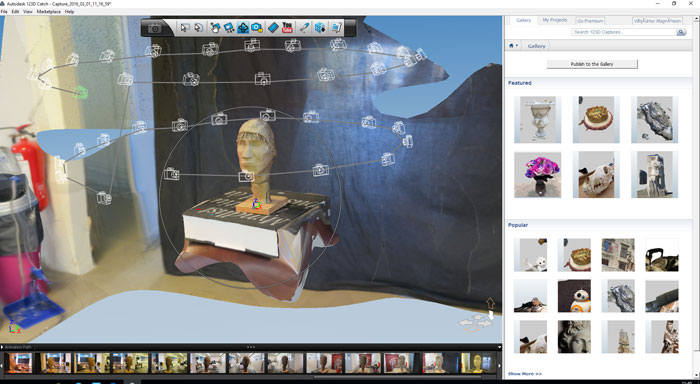Image resolution: width=700 pixels, height=384 pixels.
Task: Click the Autodesk app icon in title bar
Action: coord(3,4)
